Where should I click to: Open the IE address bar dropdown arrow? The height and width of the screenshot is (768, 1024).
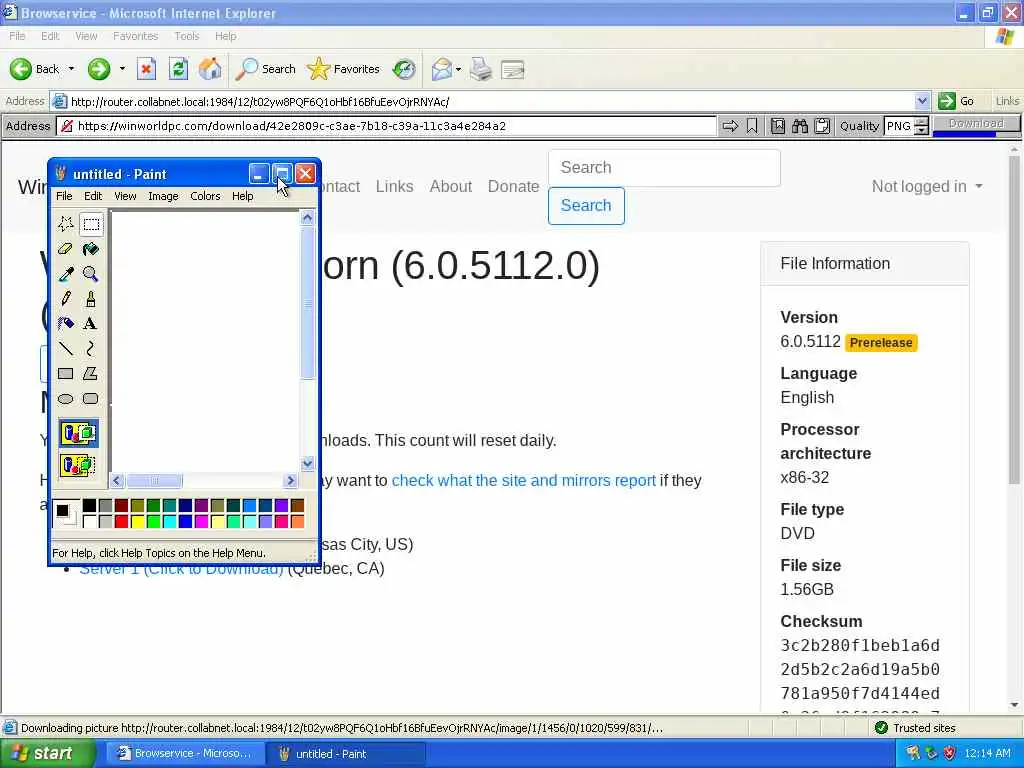pos(921,101)
